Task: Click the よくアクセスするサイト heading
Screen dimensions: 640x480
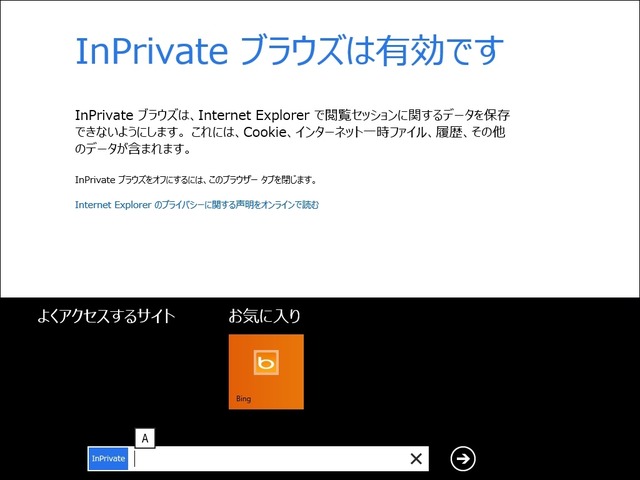Action: click(106, 316)
